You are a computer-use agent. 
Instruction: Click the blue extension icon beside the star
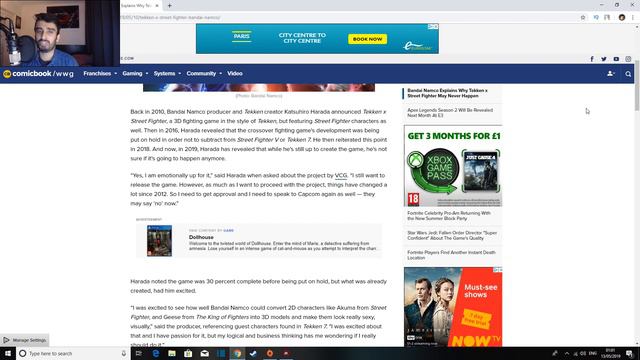596,18
